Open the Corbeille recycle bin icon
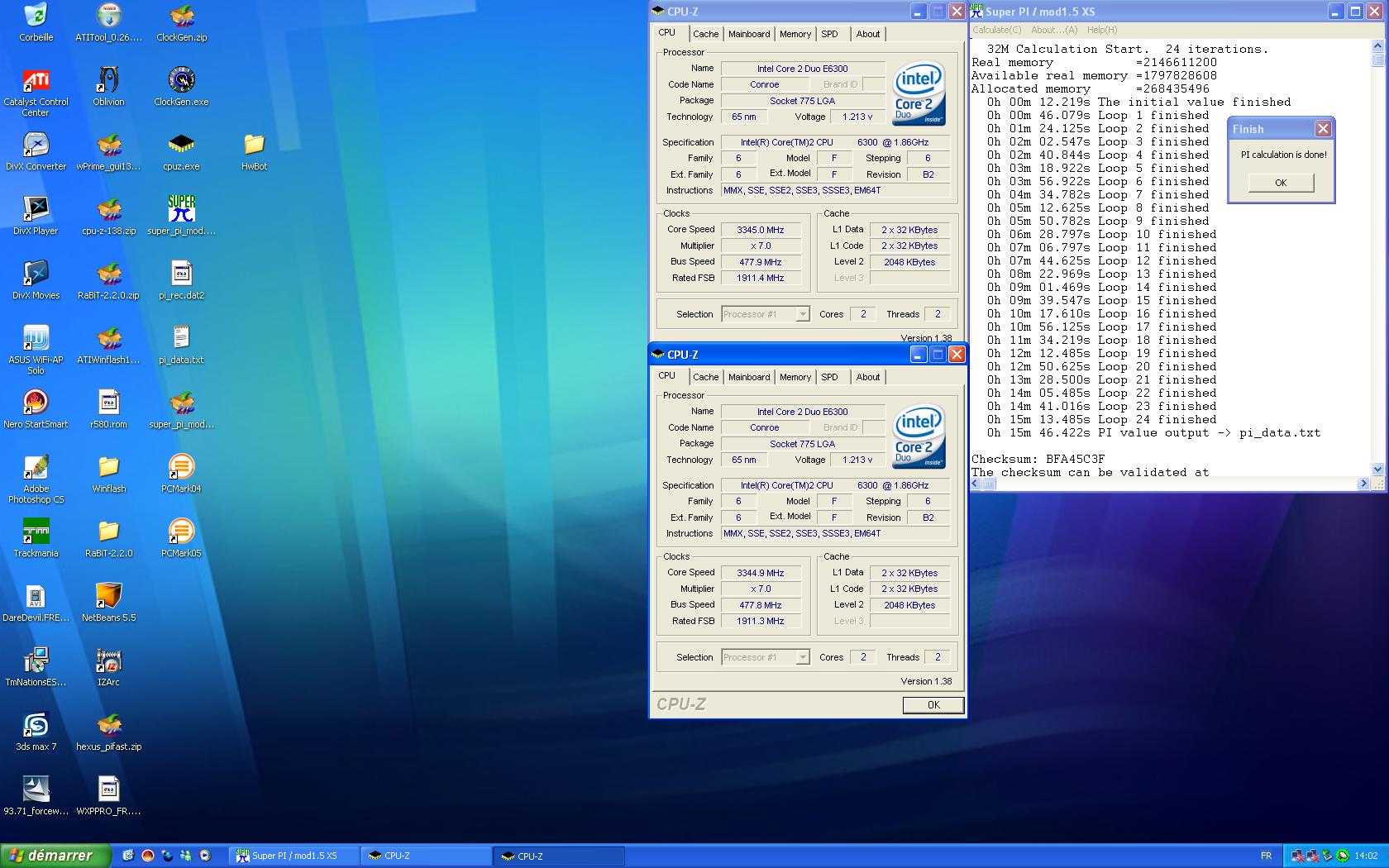 click(x=36, y=15)
